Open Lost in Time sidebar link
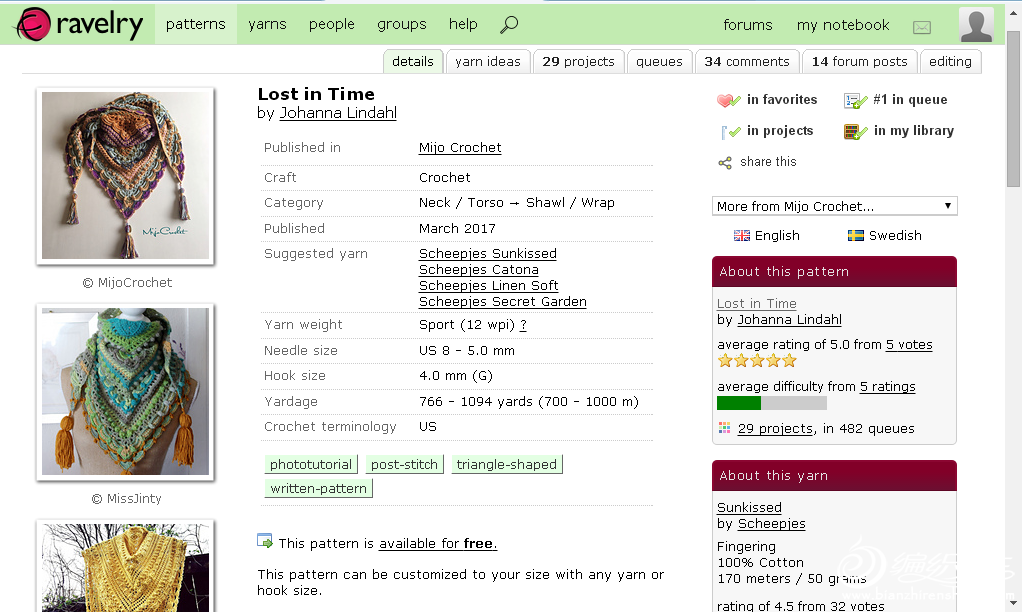 point(756,304)
